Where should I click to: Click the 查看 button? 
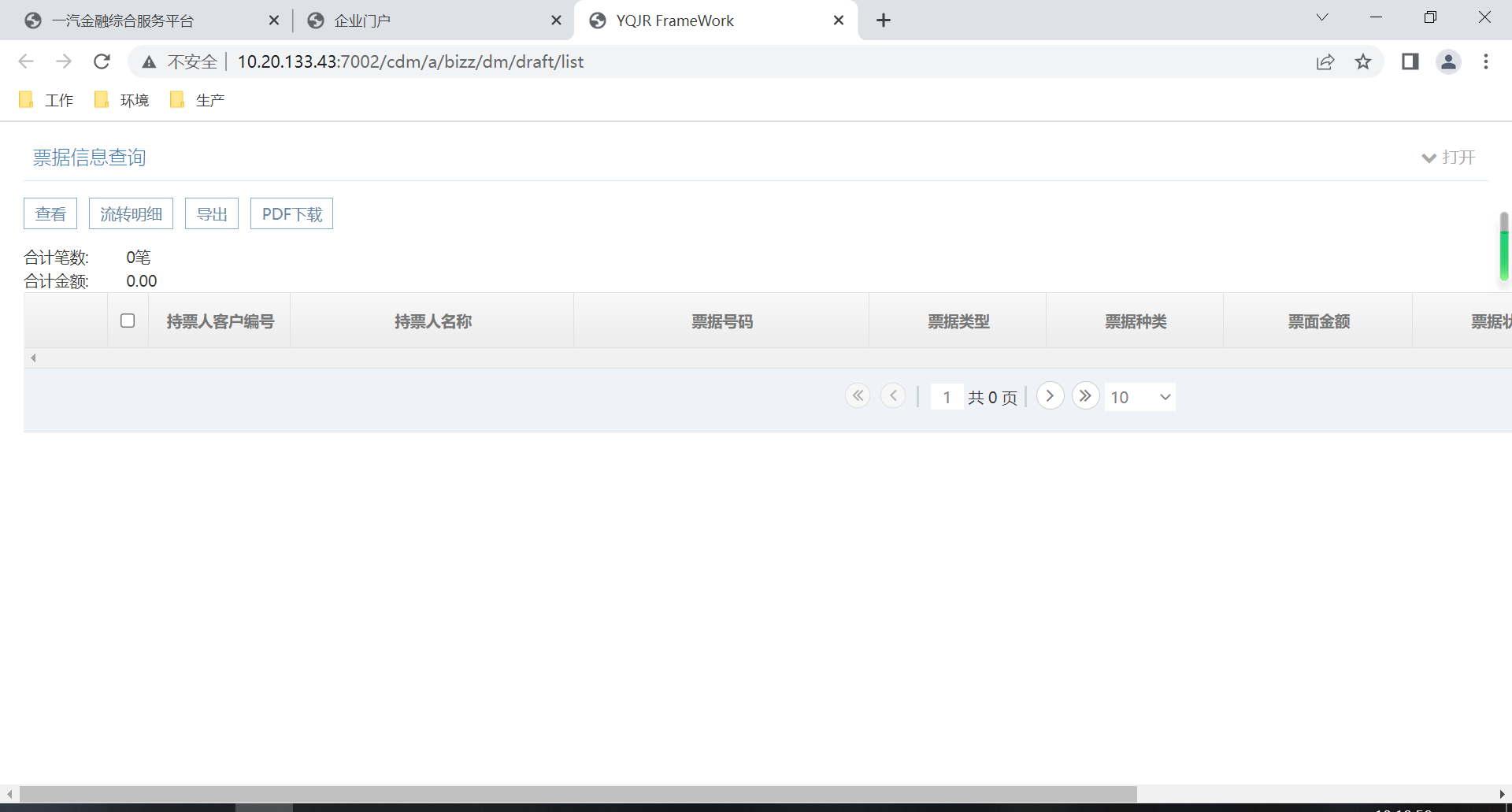click(x=50, y=213)
